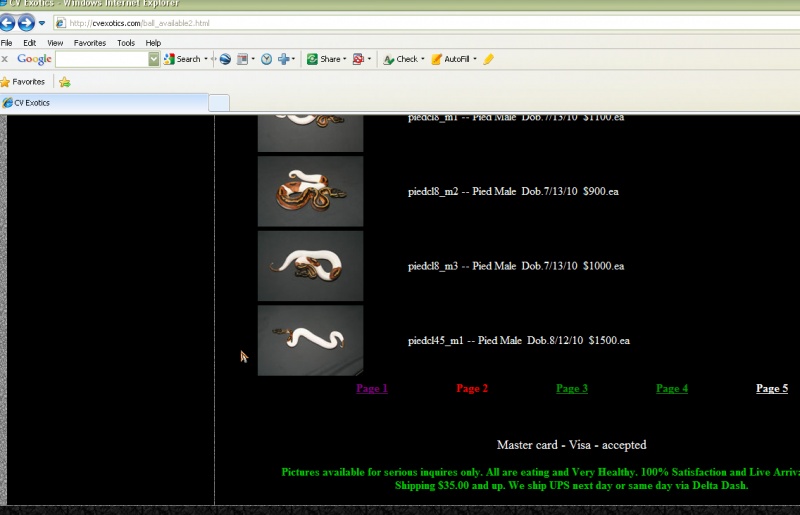Click the piedcl8_m3 $1000 listing text
Viewport: 800px width, 515px height.
point(516,266)
